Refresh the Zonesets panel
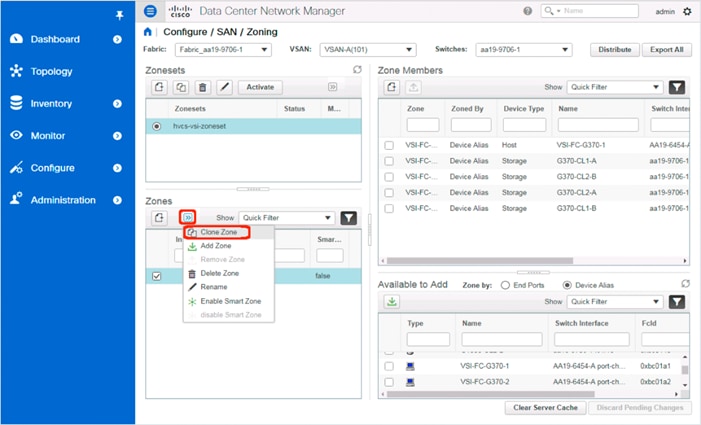701x425 pixels. point(357,70)
